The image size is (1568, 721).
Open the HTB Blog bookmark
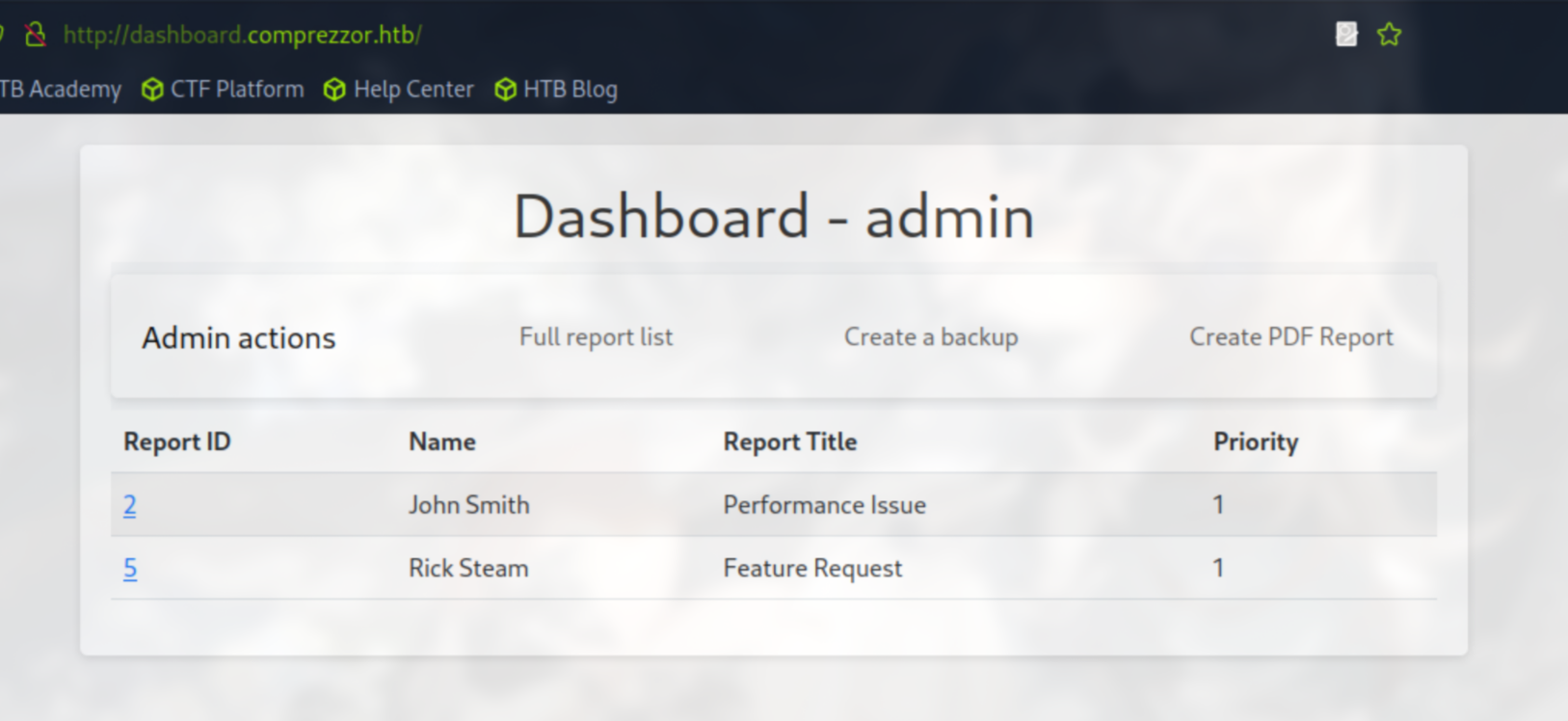point(556,90)
